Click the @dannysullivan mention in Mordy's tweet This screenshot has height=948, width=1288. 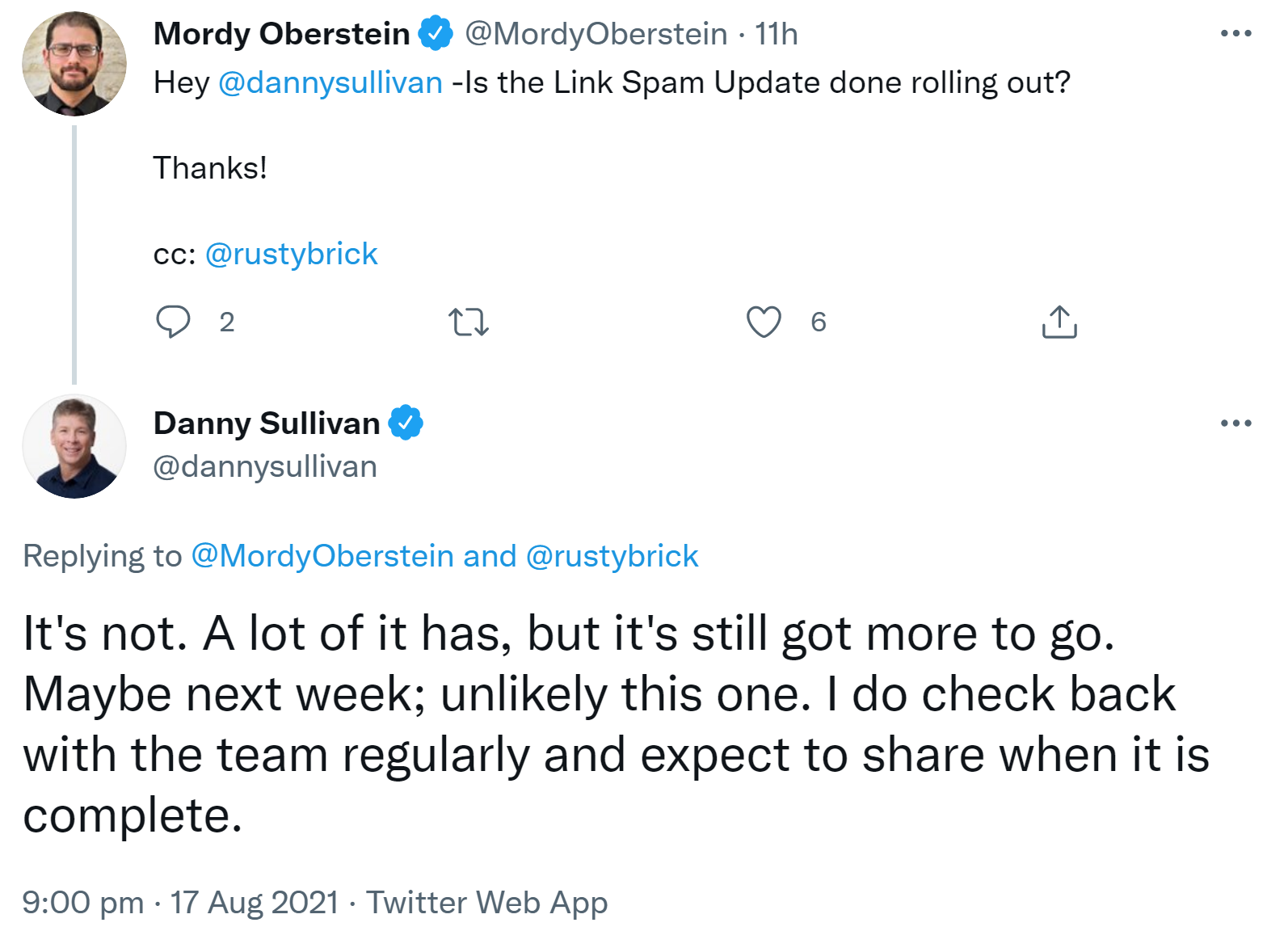(x=330, y=82)
